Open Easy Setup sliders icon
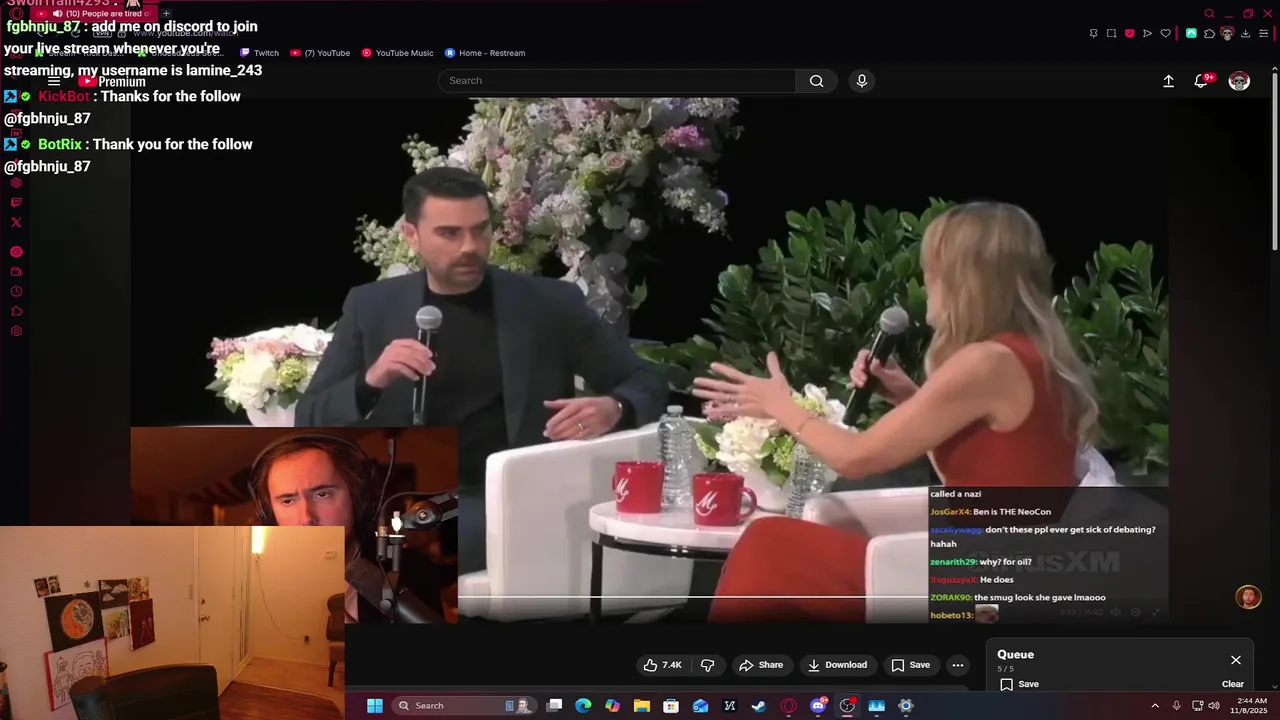 pos(1265,33)
